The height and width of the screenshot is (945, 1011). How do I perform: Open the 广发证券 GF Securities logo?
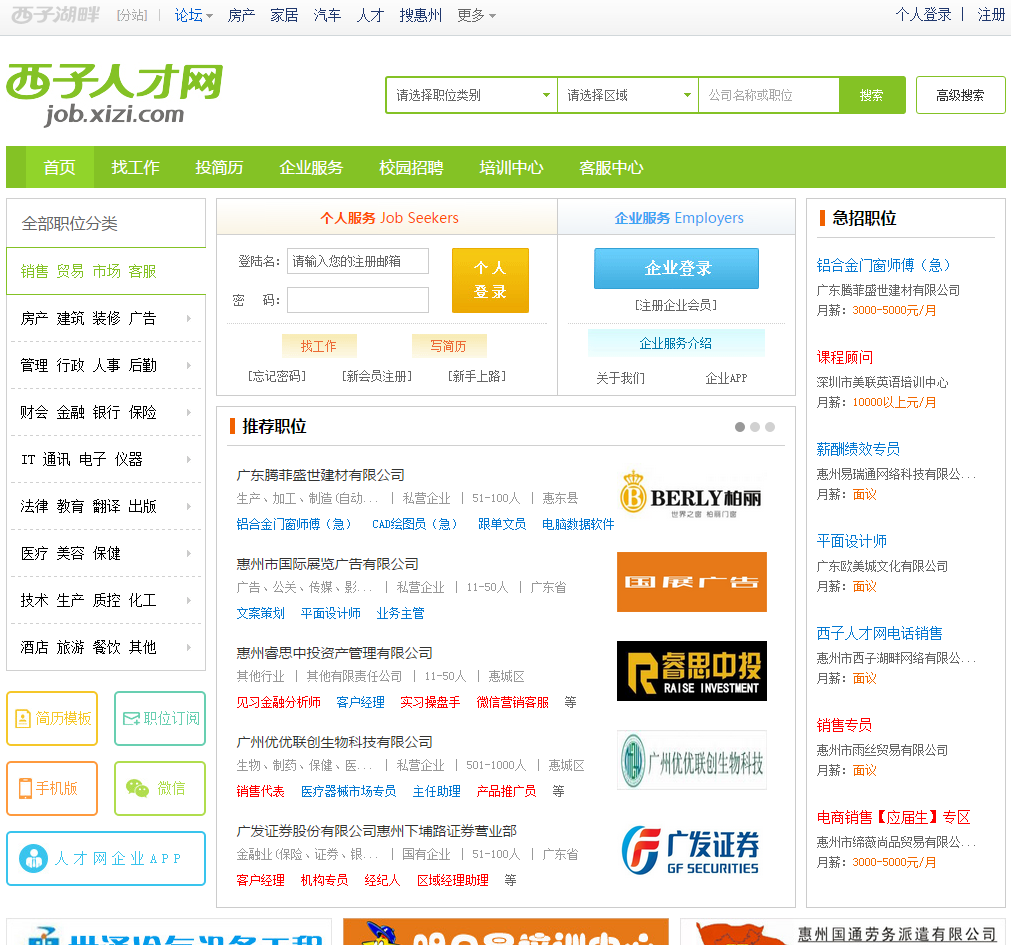pyautogui.click(x=692, y=849)
